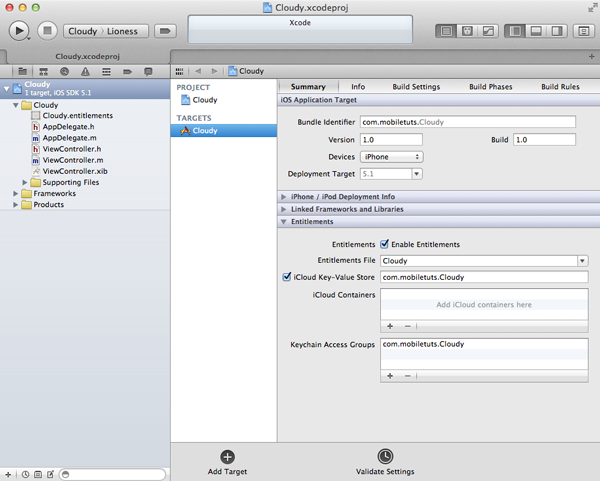Open the Deployment Target combo arrow
The height and width of the screenshot is (481, 600).
point(417,174)
